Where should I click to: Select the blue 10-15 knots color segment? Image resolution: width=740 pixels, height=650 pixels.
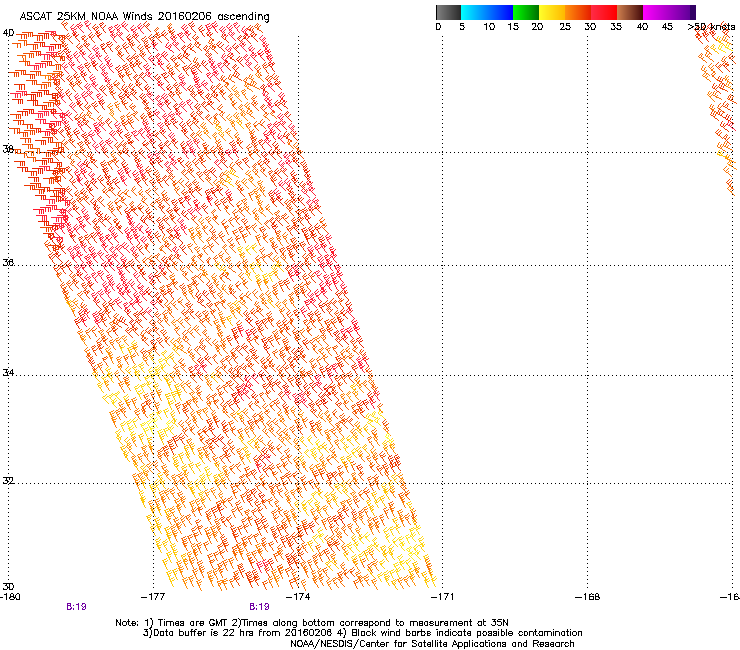click(x=500, y=12)
